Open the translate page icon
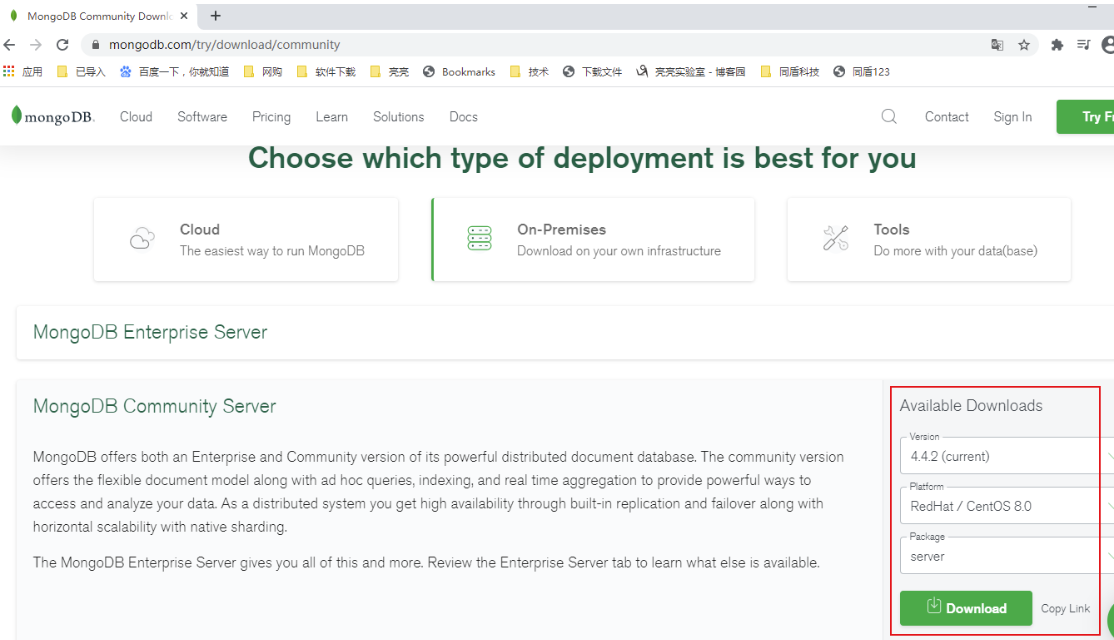 [x=997, y=45]
